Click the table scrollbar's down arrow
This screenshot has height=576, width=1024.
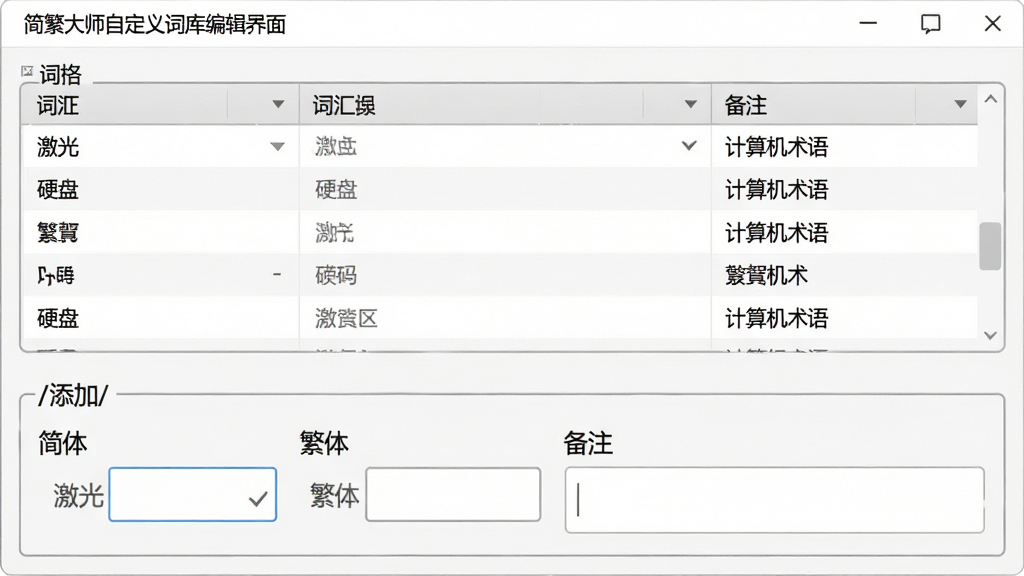coord(991,335)
